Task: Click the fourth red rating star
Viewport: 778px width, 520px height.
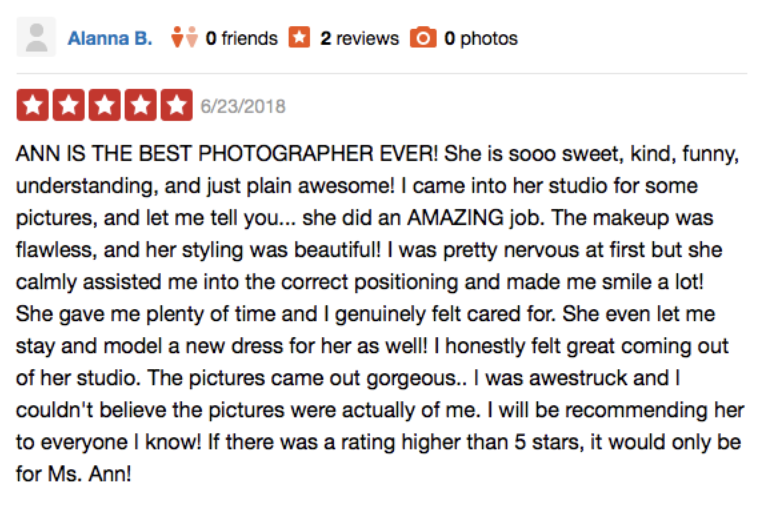Action: 140,105
